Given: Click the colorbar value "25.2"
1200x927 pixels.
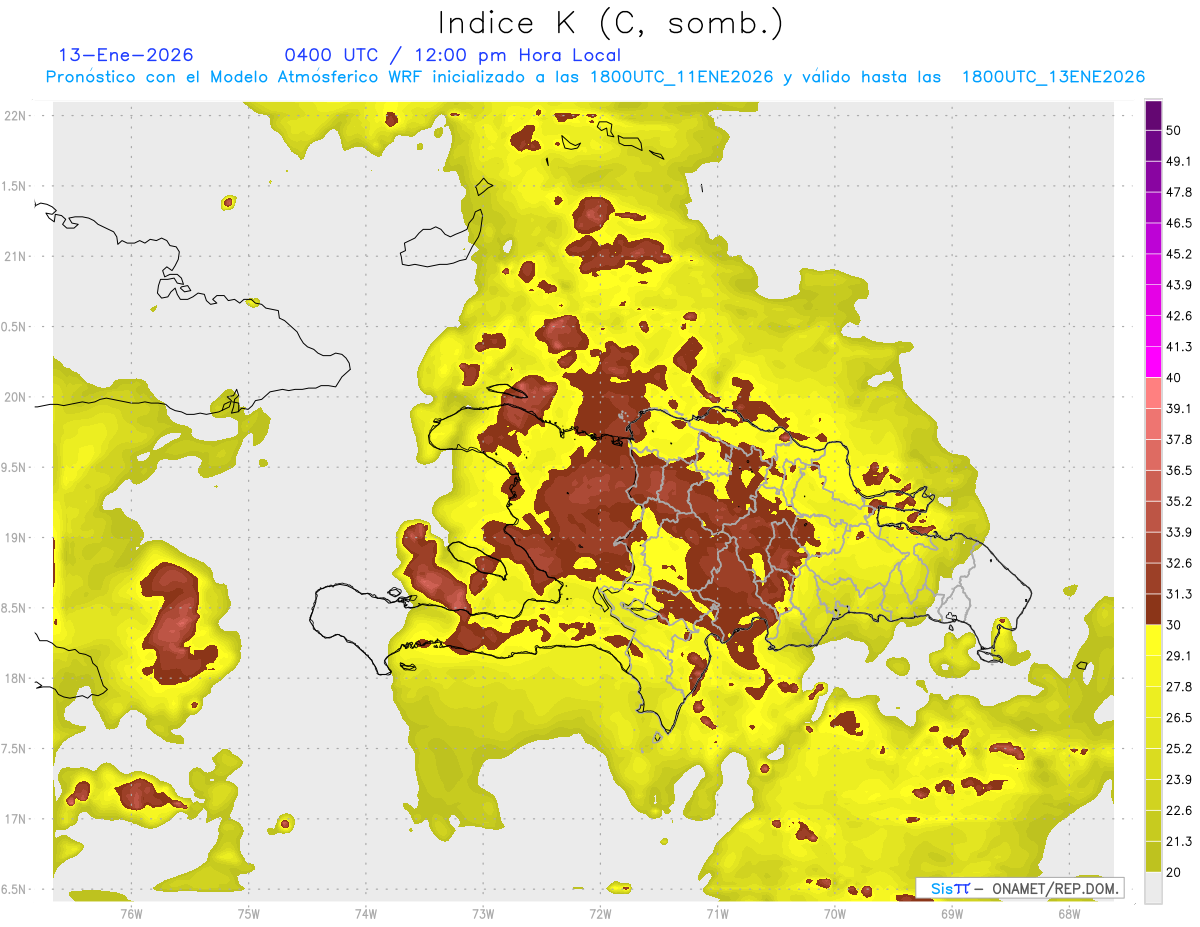Looking at the screenshot, I should click(x=1179, y=749).
